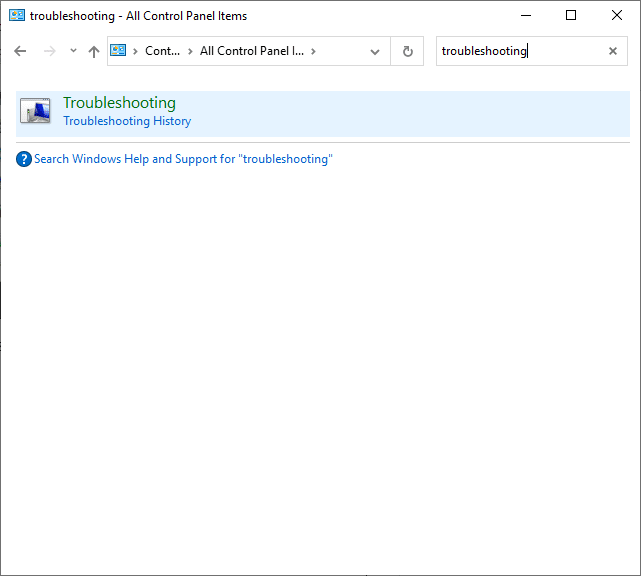The image size is (641, 576).
Task: Open Troubleshooting History link
Action: tap(127, 121)
